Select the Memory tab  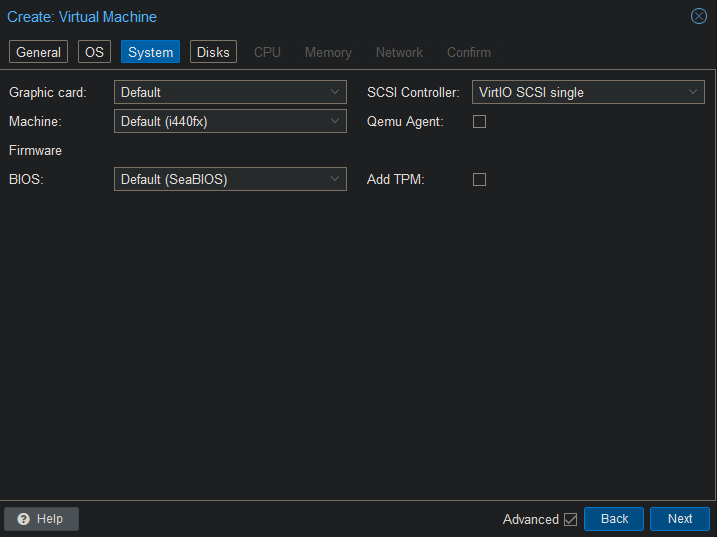[x=328, y=52]
